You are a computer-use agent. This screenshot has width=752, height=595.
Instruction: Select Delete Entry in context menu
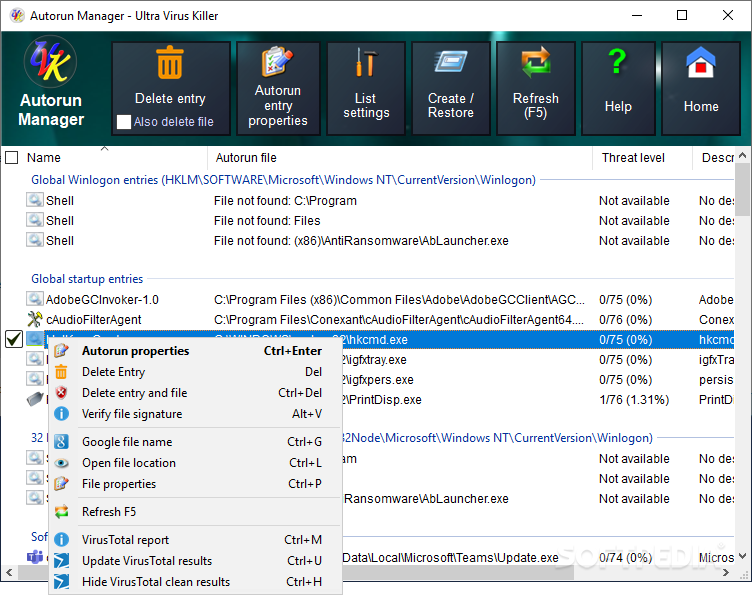click(196, 372)
